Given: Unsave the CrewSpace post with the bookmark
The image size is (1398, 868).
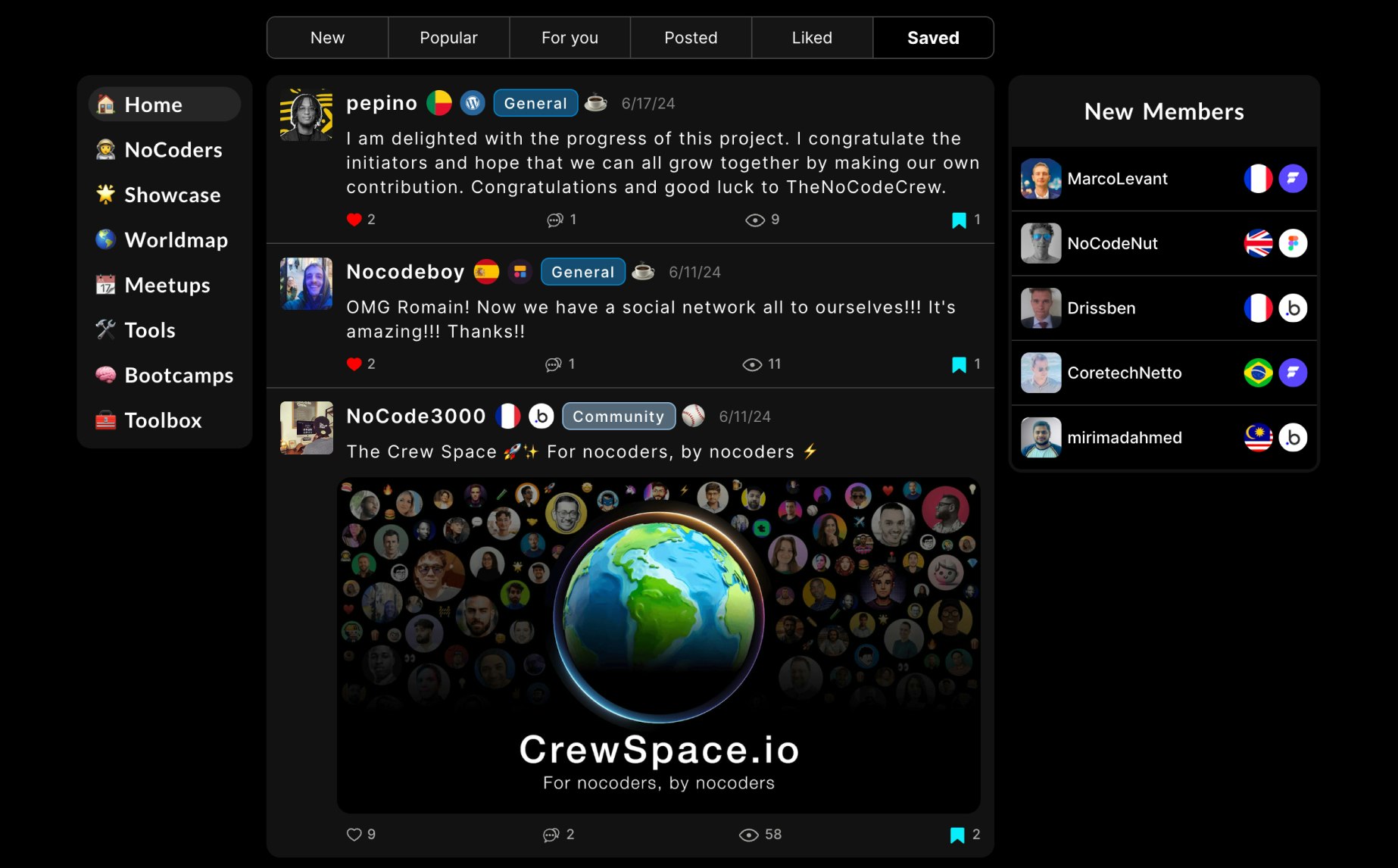Looking at the screenshot, I should pyautogui.click(x=957, y=835).
